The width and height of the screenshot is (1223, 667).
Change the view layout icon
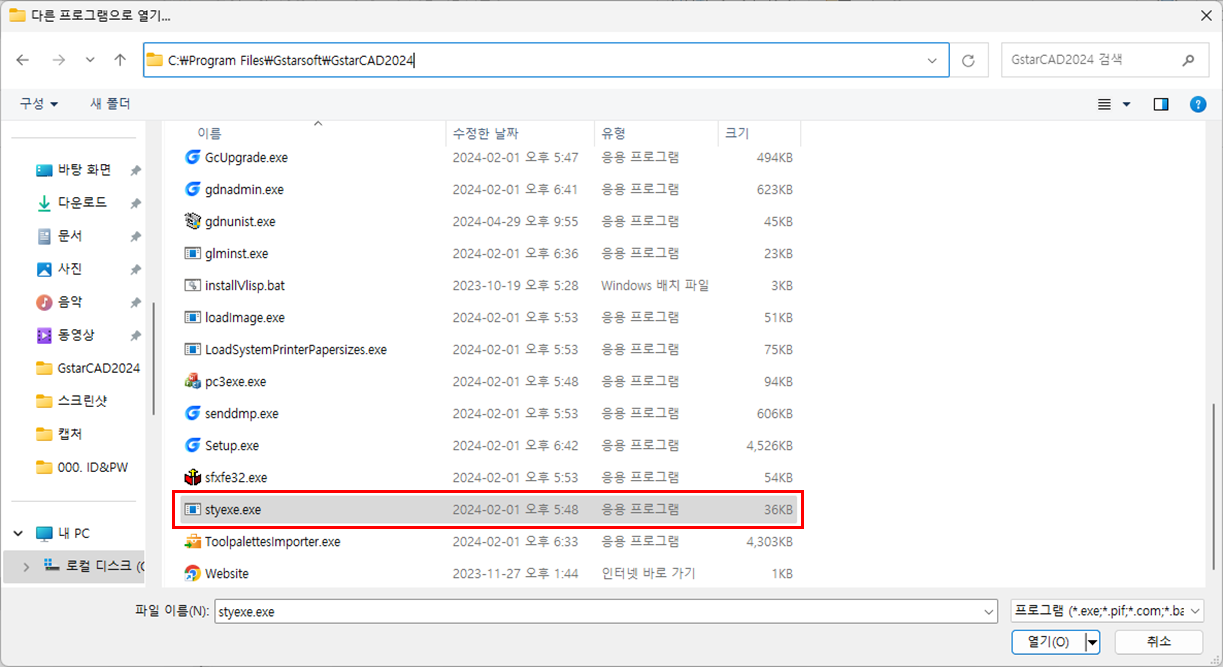1105,104
